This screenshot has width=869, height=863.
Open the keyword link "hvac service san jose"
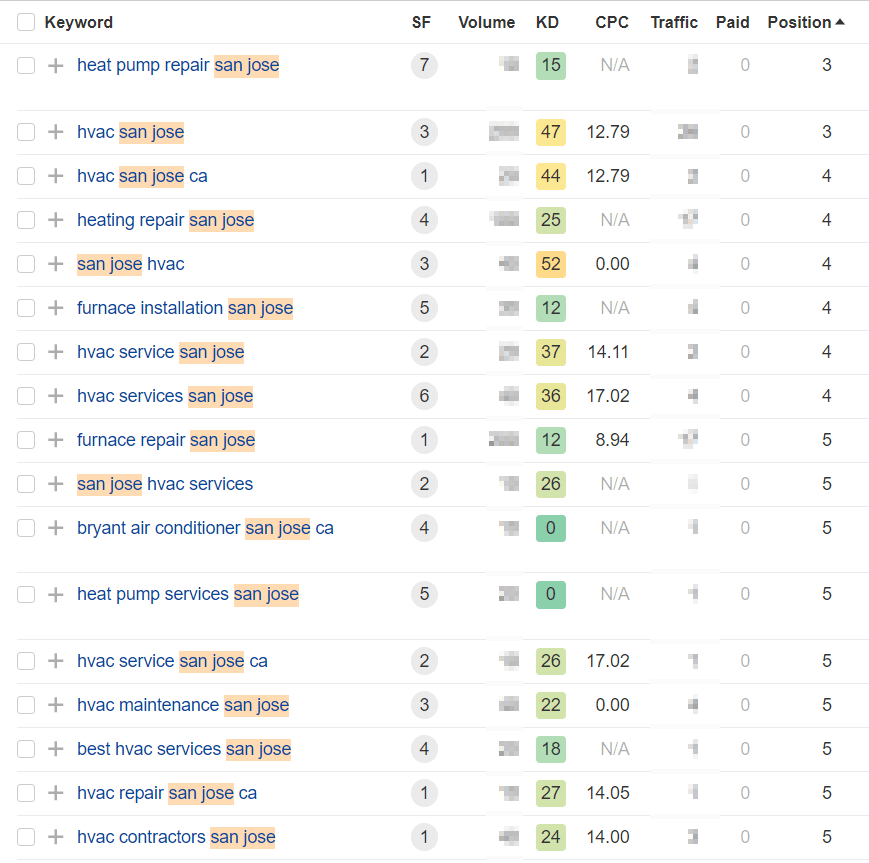tap(161, 352)
